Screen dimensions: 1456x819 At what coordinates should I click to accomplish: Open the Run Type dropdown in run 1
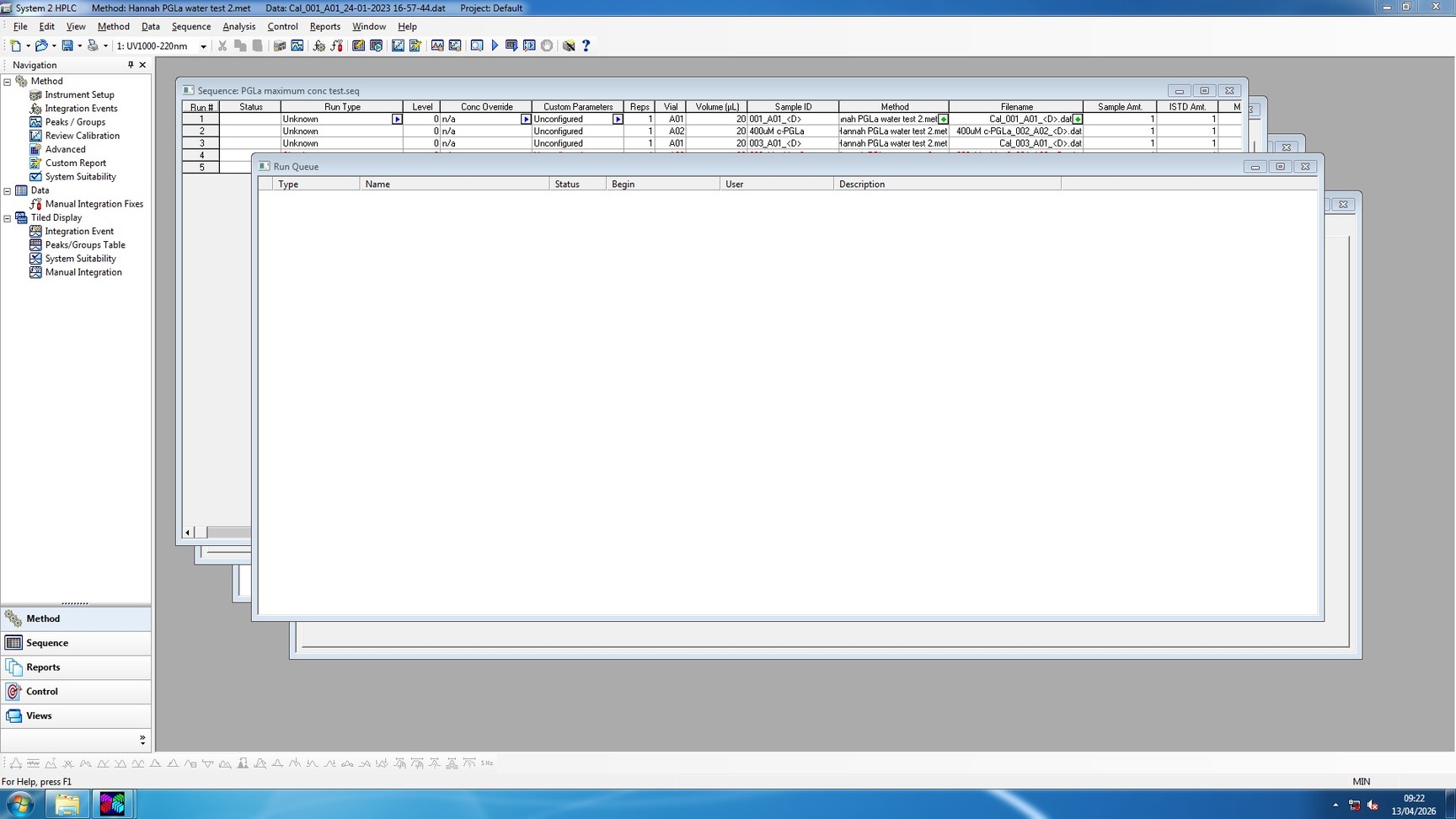tap(397, 120)
